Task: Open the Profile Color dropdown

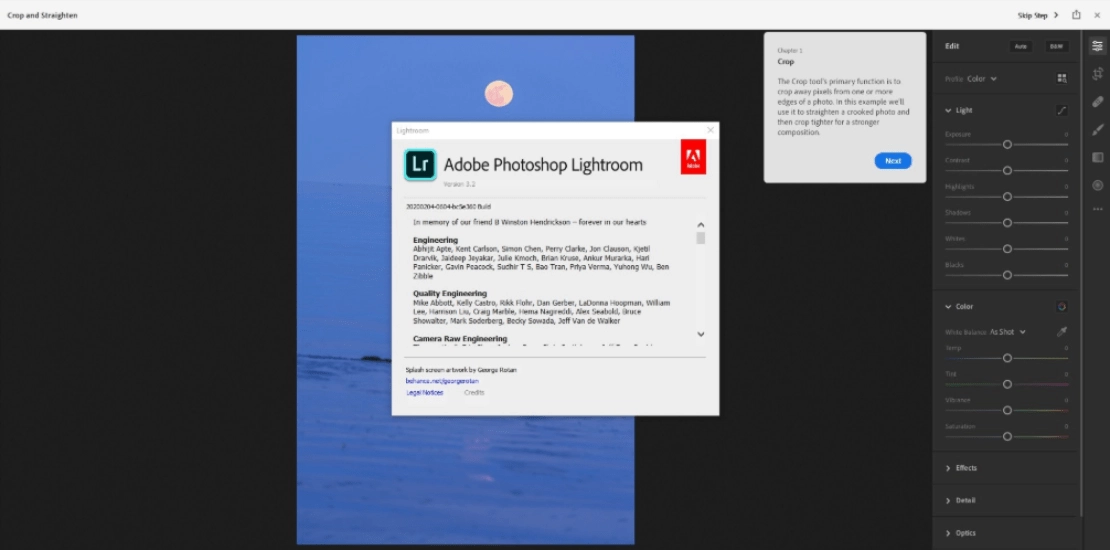Action: tap(982, 79)
